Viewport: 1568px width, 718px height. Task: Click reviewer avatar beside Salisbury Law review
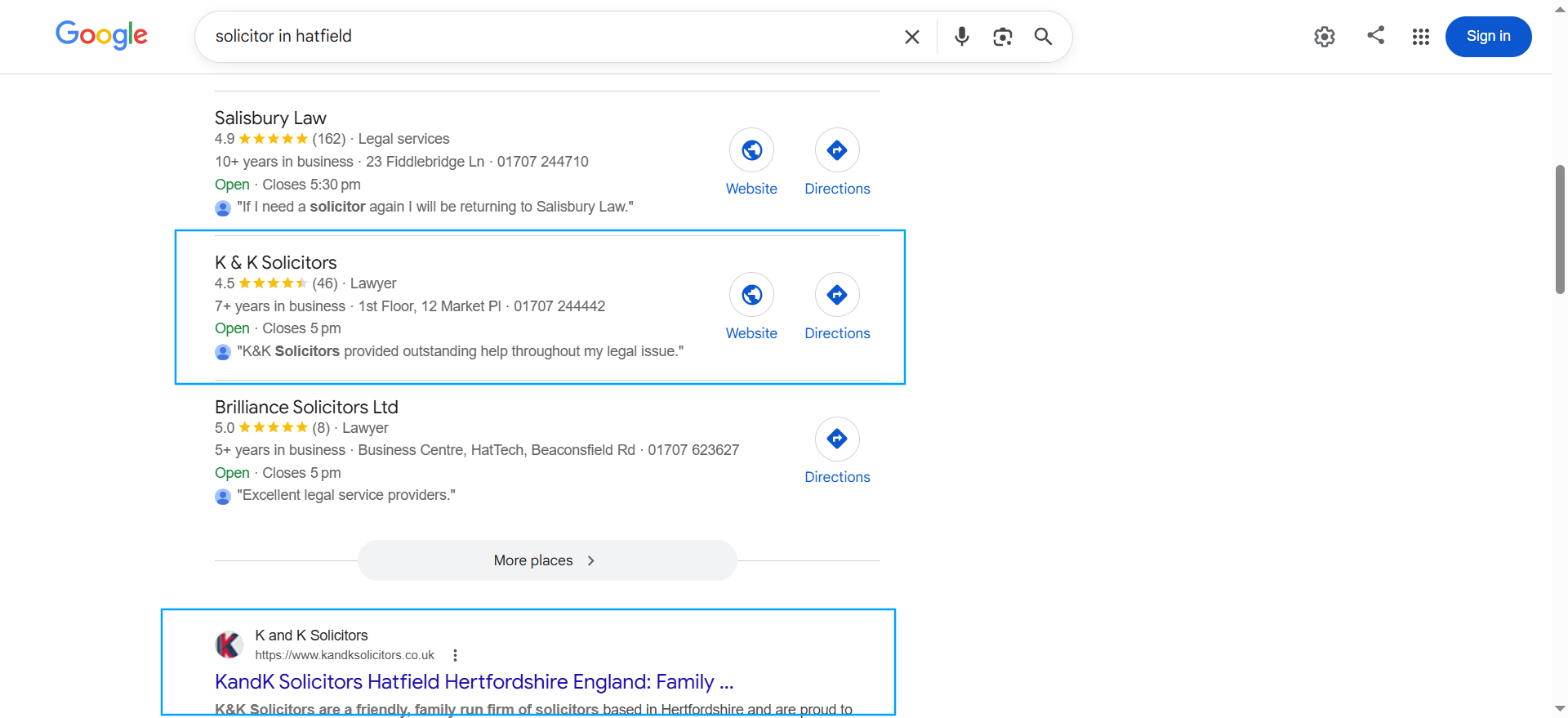coord(223,207)
